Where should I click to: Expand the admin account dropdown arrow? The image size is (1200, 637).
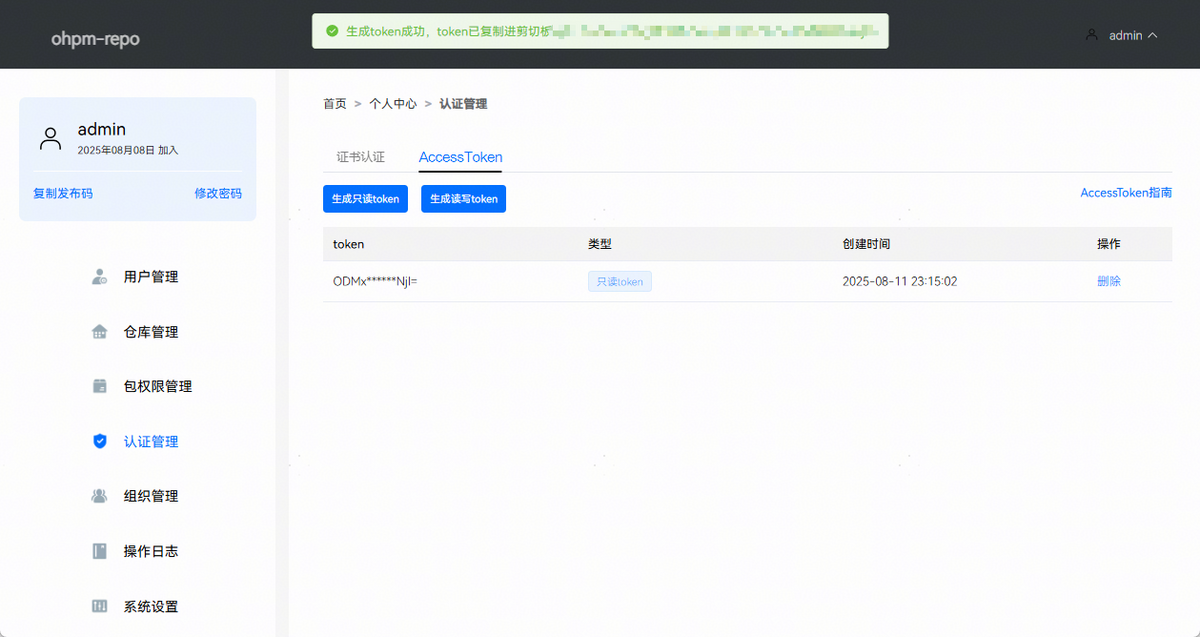click(x=1153, y=35)
